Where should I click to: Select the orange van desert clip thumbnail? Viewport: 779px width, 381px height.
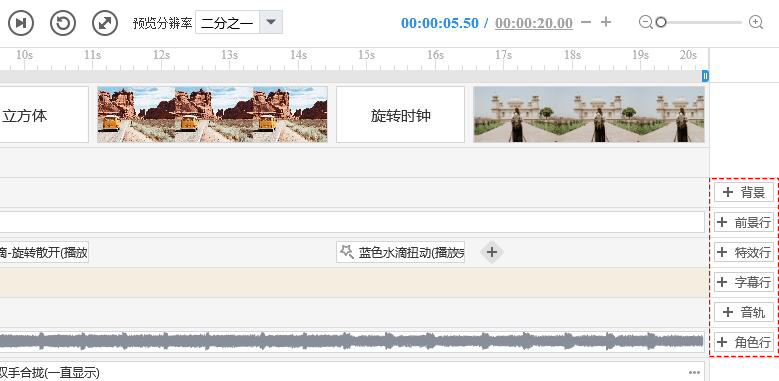[x=213, y=115]
